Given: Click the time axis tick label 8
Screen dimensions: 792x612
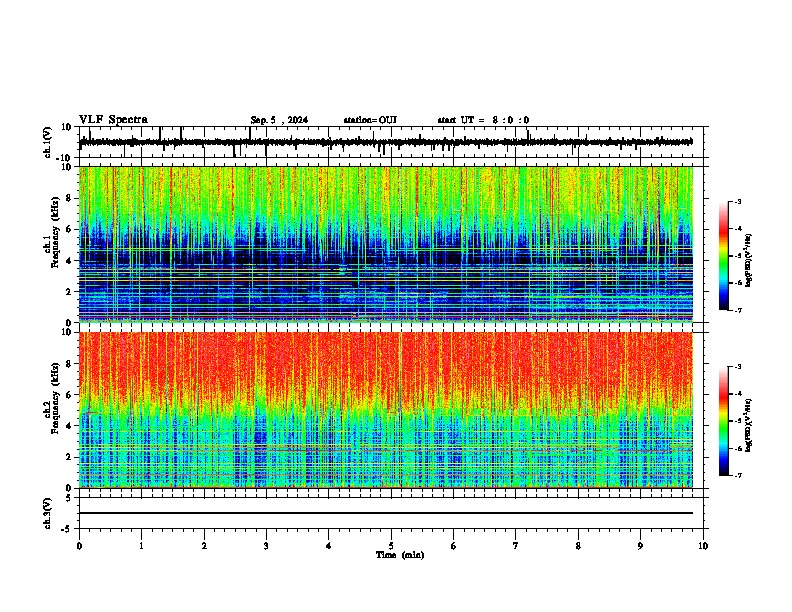Looking at the screenshot, I should click(x=578, y=546).
